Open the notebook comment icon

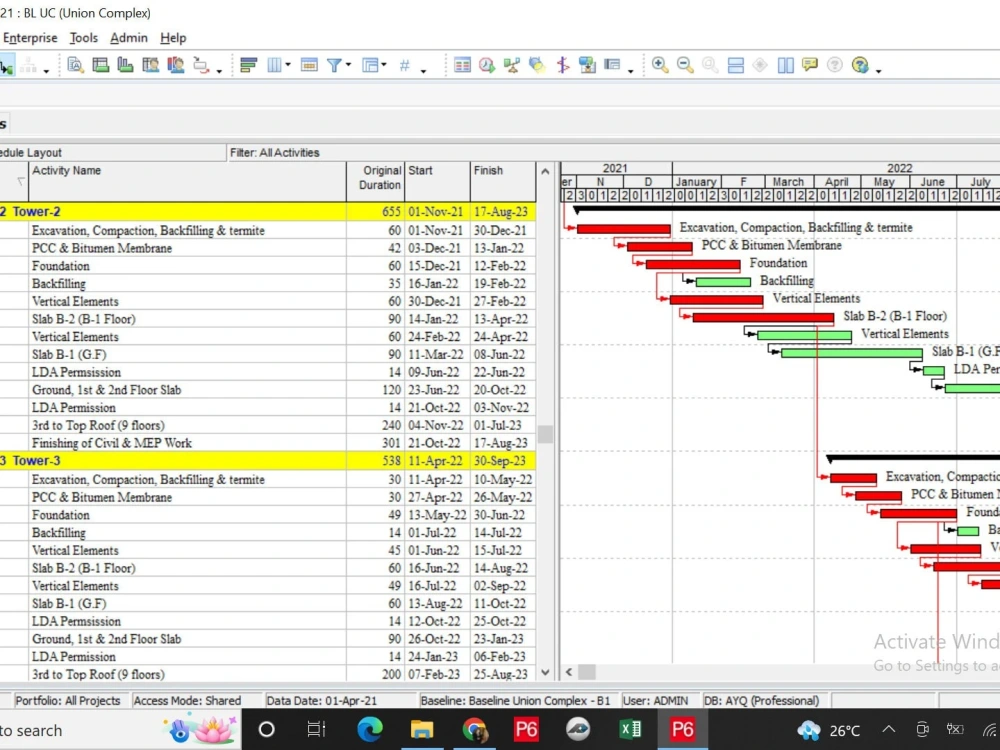pos(810,64)
